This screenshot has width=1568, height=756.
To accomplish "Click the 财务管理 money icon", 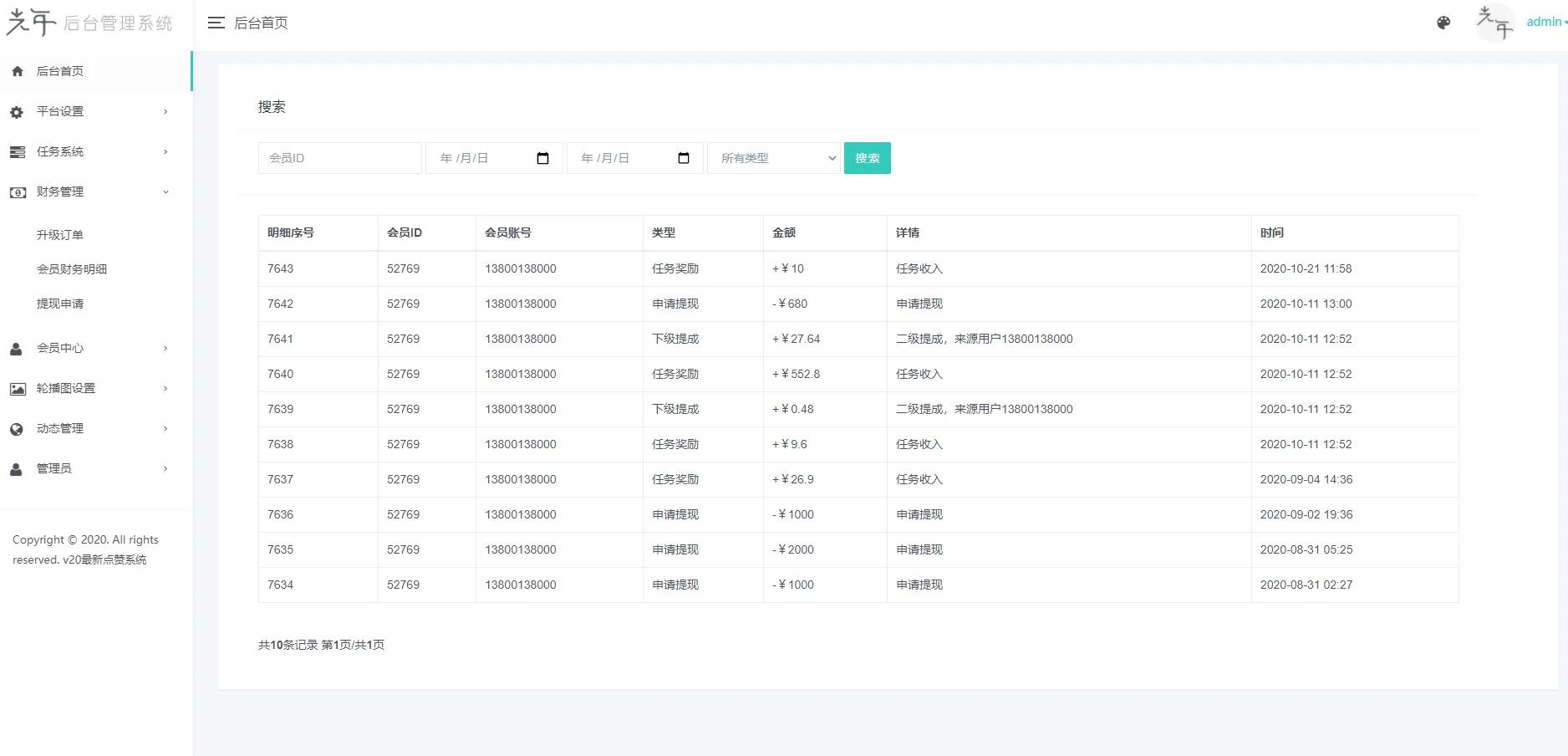I will pyautogui.click(x=17, y=192).
